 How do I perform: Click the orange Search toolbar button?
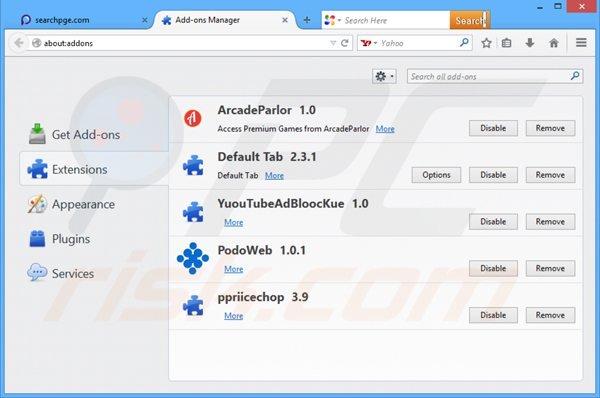470,20
